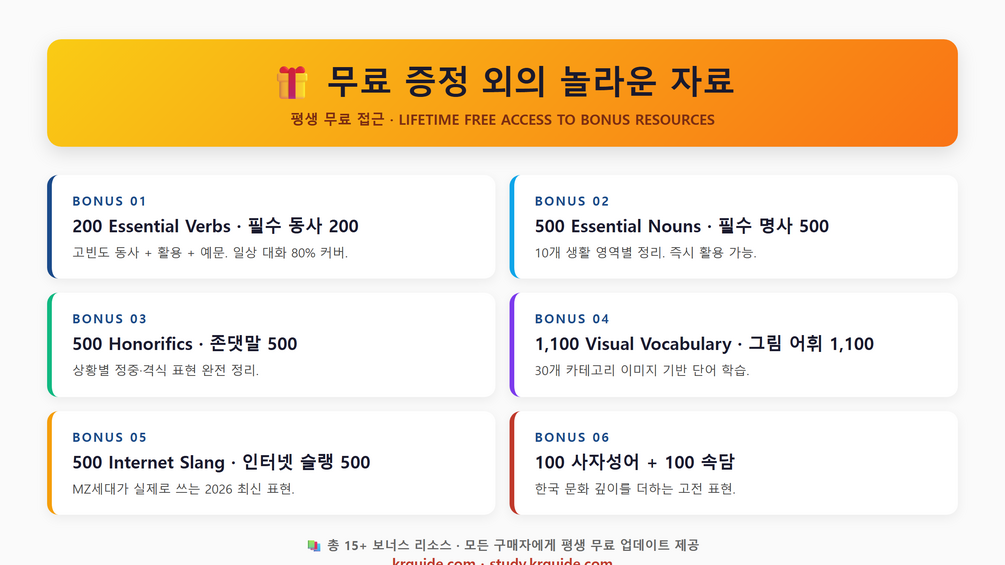Open the 100 사자성어 + 100 속담 card

734,463
